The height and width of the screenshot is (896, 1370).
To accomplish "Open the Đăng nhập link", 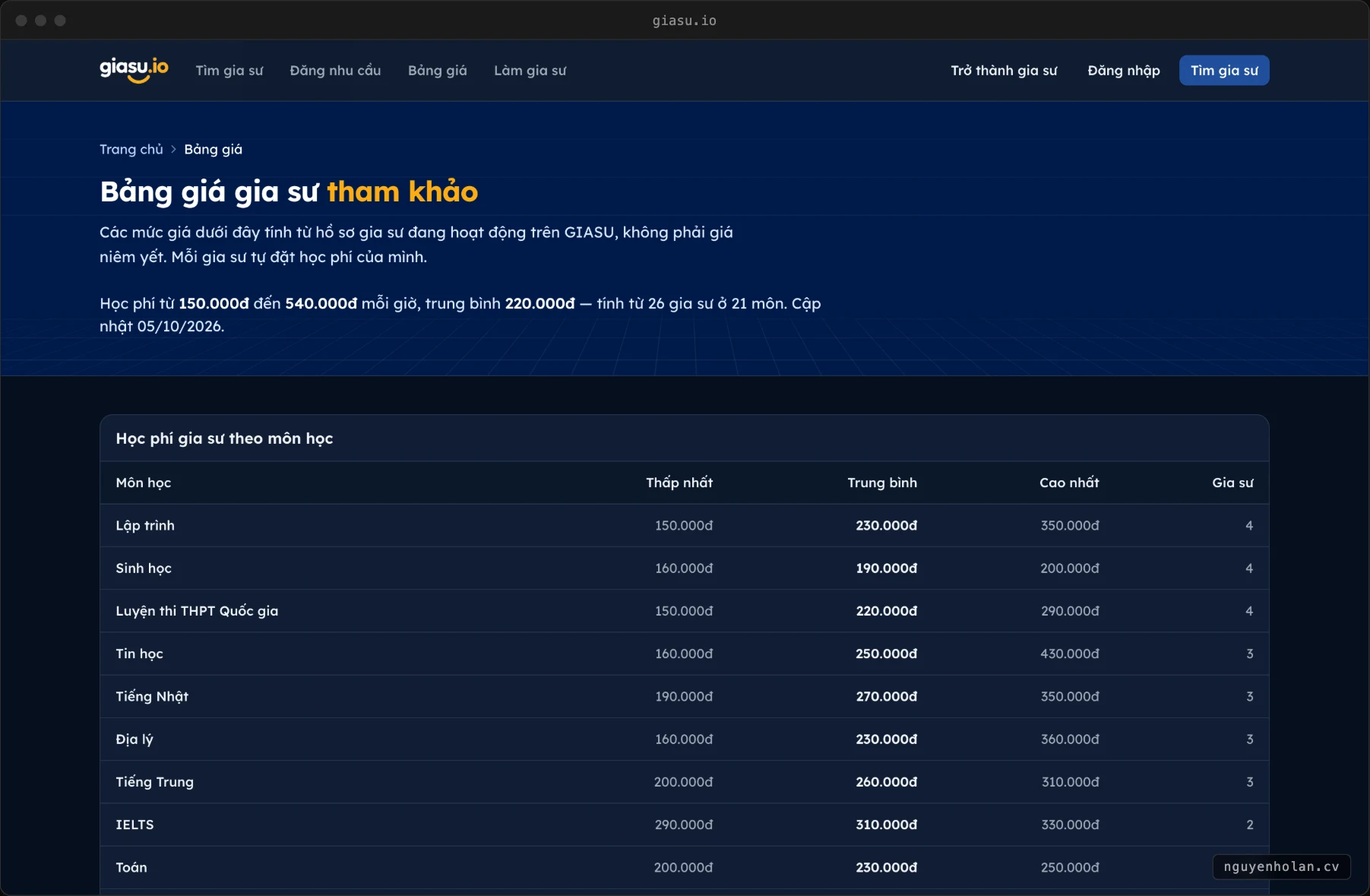I will [x=1124, y=71].
